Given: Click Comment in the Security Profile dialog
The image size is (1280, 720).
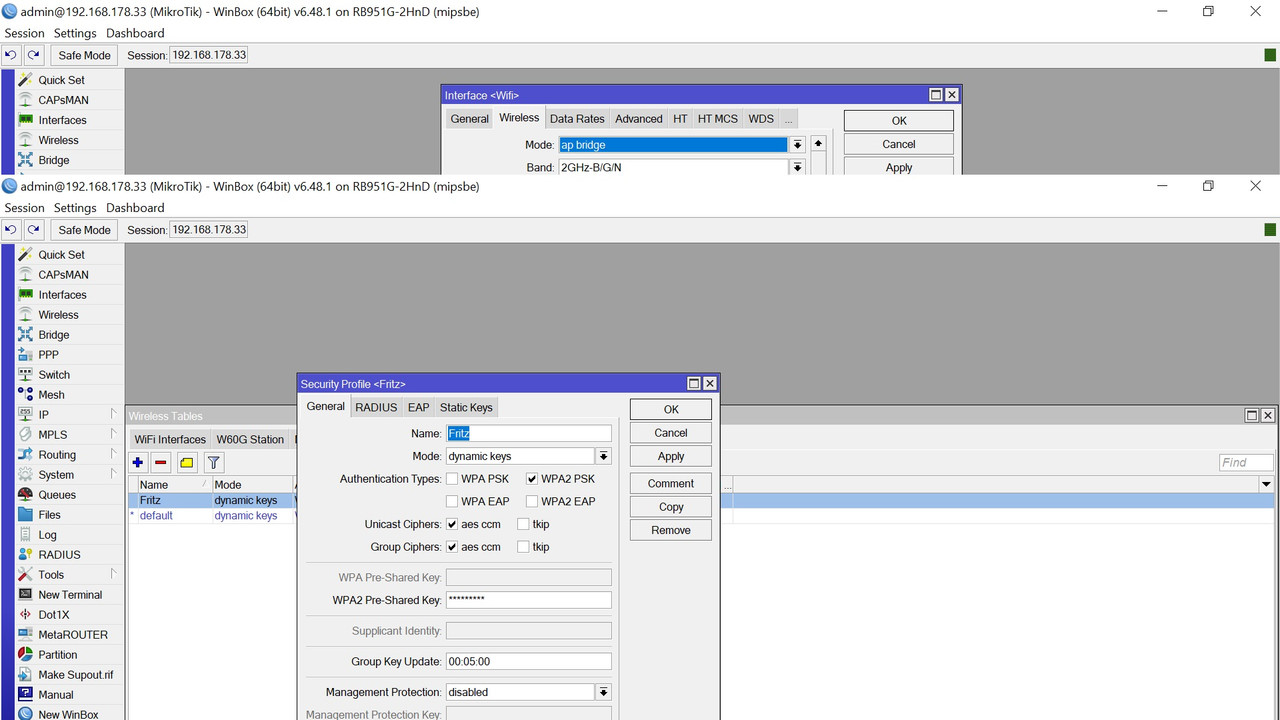Looking at the screenshot, I should pyautogui.click(x=671, y=483).
